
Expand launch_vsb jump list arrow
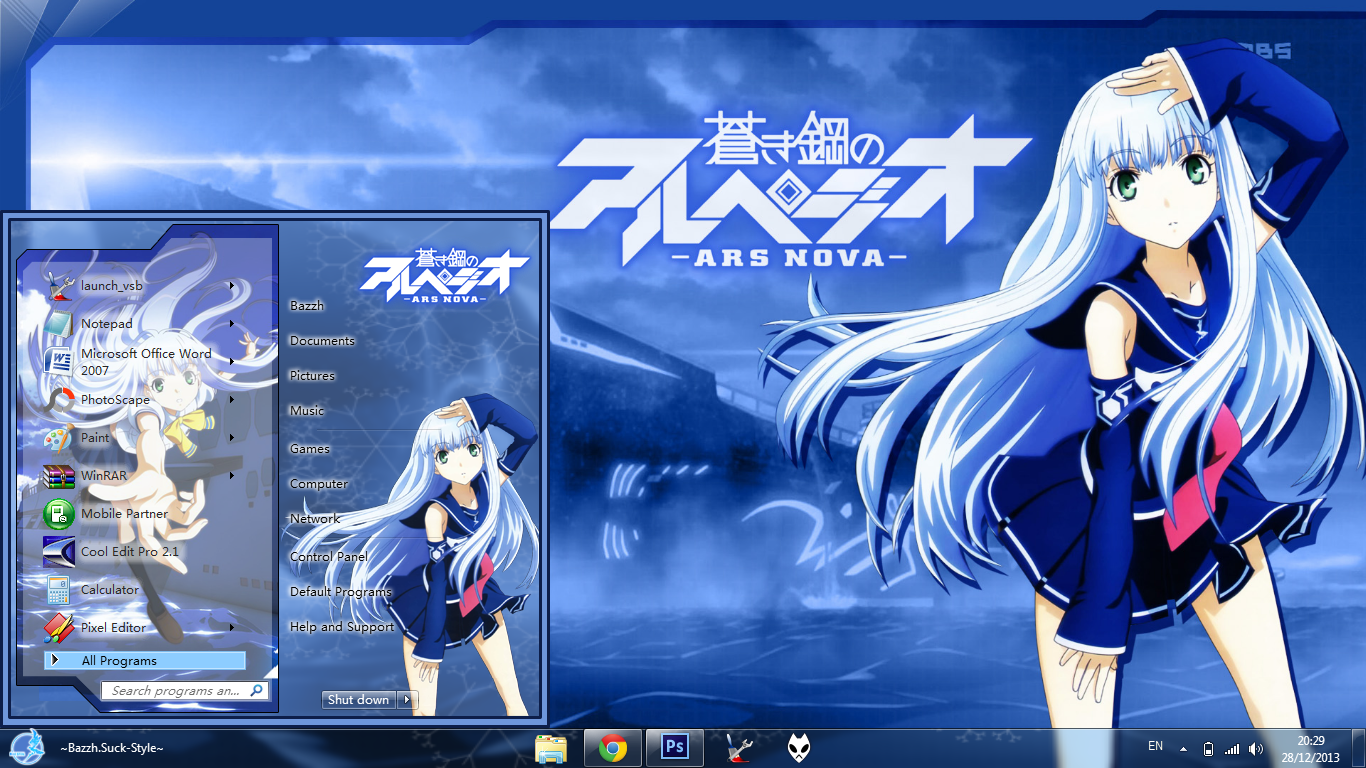pyautogui.click(x=232, y=286)
